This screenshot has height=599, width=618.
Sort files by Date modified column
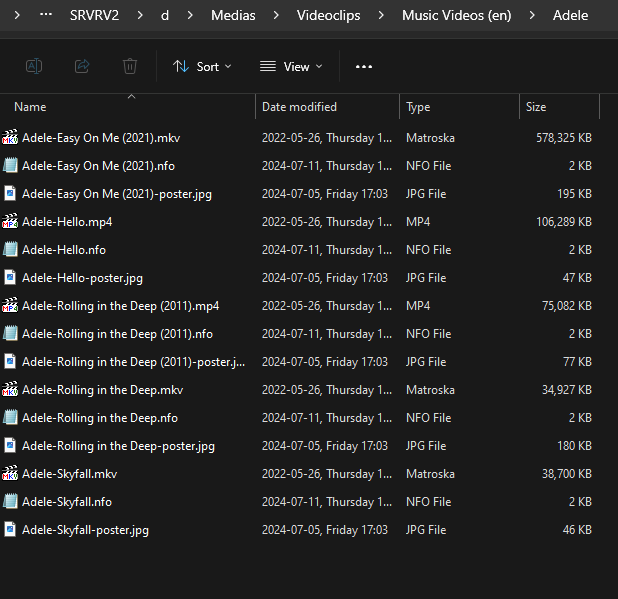coord(299,107)
